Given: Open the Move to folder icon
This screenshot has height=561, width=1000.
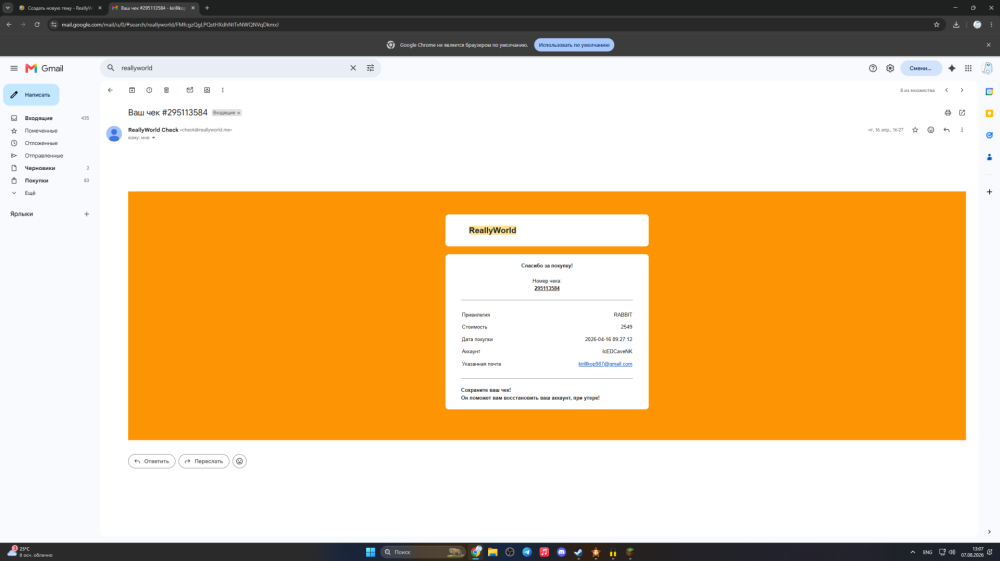Looking at the screenshot, I should point(207,90).
